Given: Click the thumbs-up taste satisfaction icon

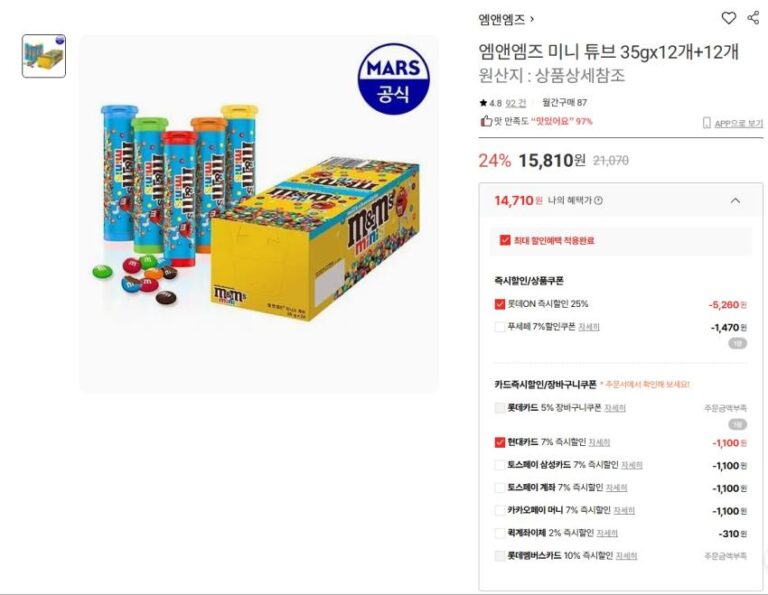Looking at the screenshot, I should (485, 122).
